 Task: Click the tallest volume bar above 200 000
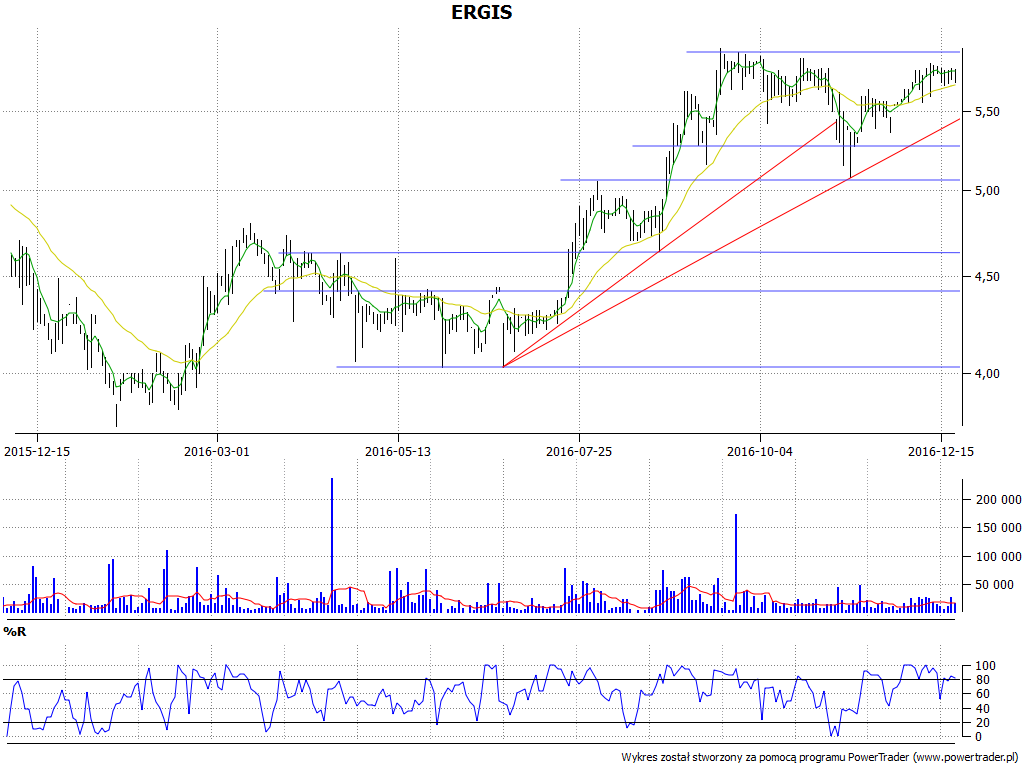point(332,545)
